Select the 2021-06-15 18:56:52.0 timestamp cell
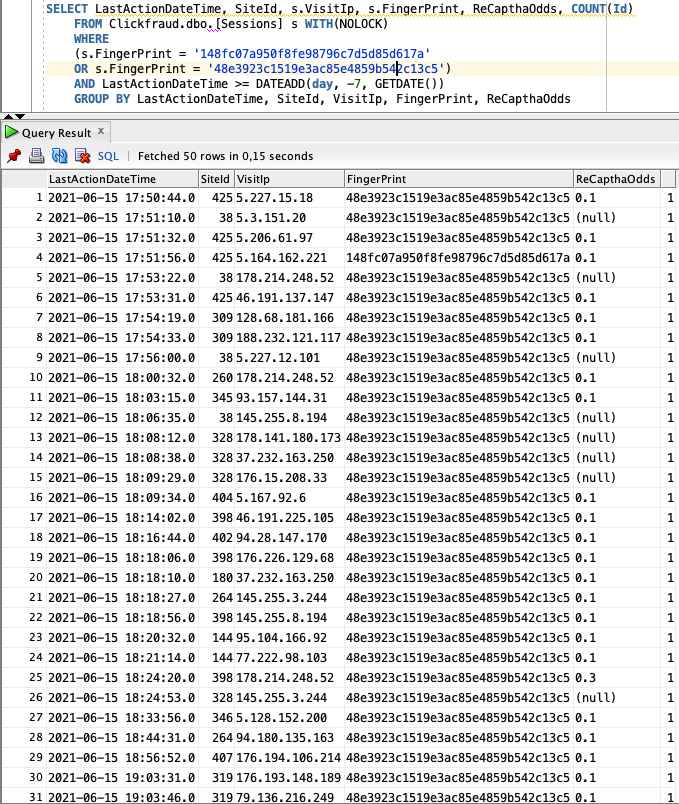The height and width of the screenshot is (804, 679). (122, 758)
